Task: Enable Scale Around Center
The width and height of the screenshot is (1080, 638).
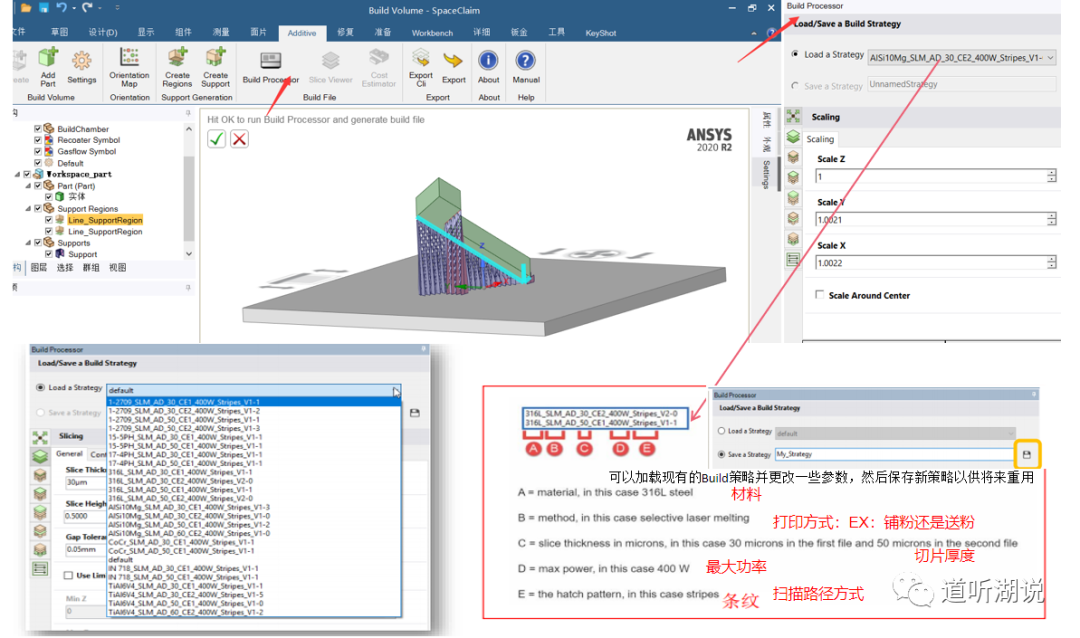Action: click(x=819, y=295)
